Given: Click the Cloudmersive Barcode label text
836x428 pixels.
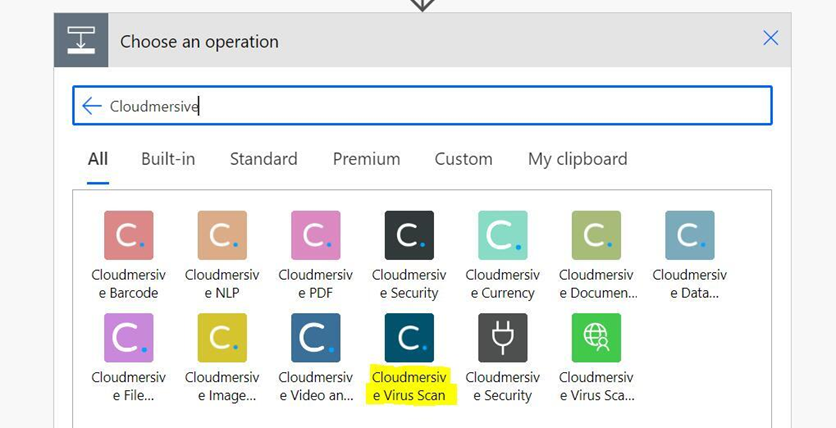Looking at the screenshot, I should click(128, 284).
